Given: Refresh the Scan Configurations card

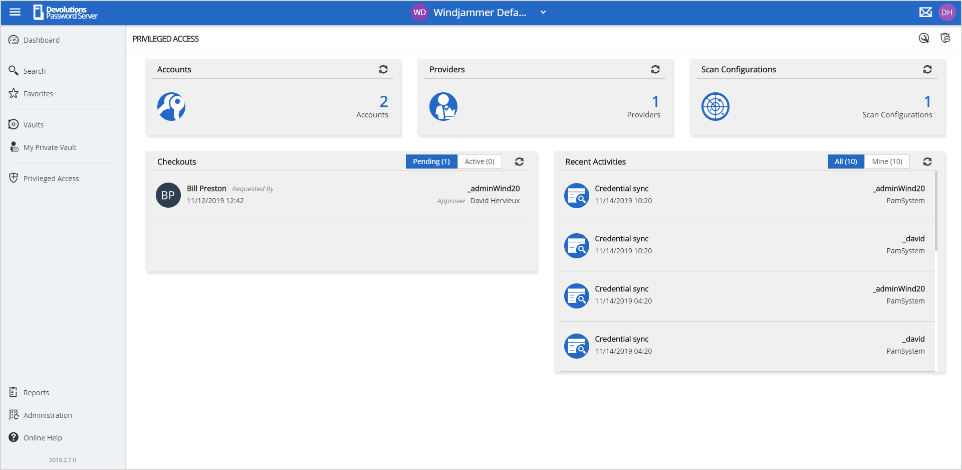Looking at the screenshot, I should point(927,70).
